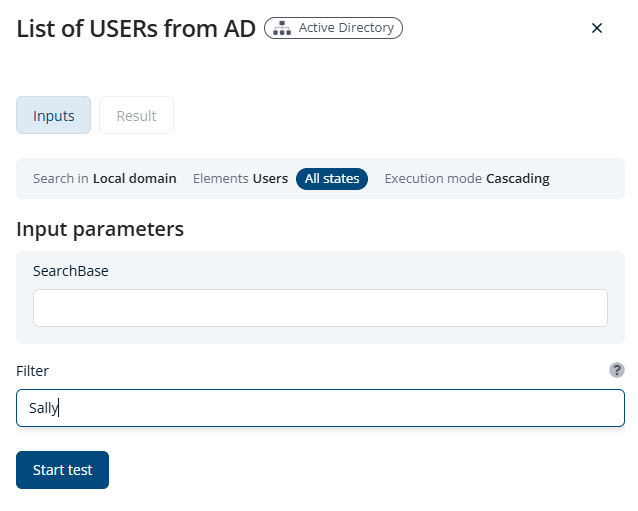Screen dimensions: 638x511
Task: Click the SearchBase label
Action: coord(71,271)
